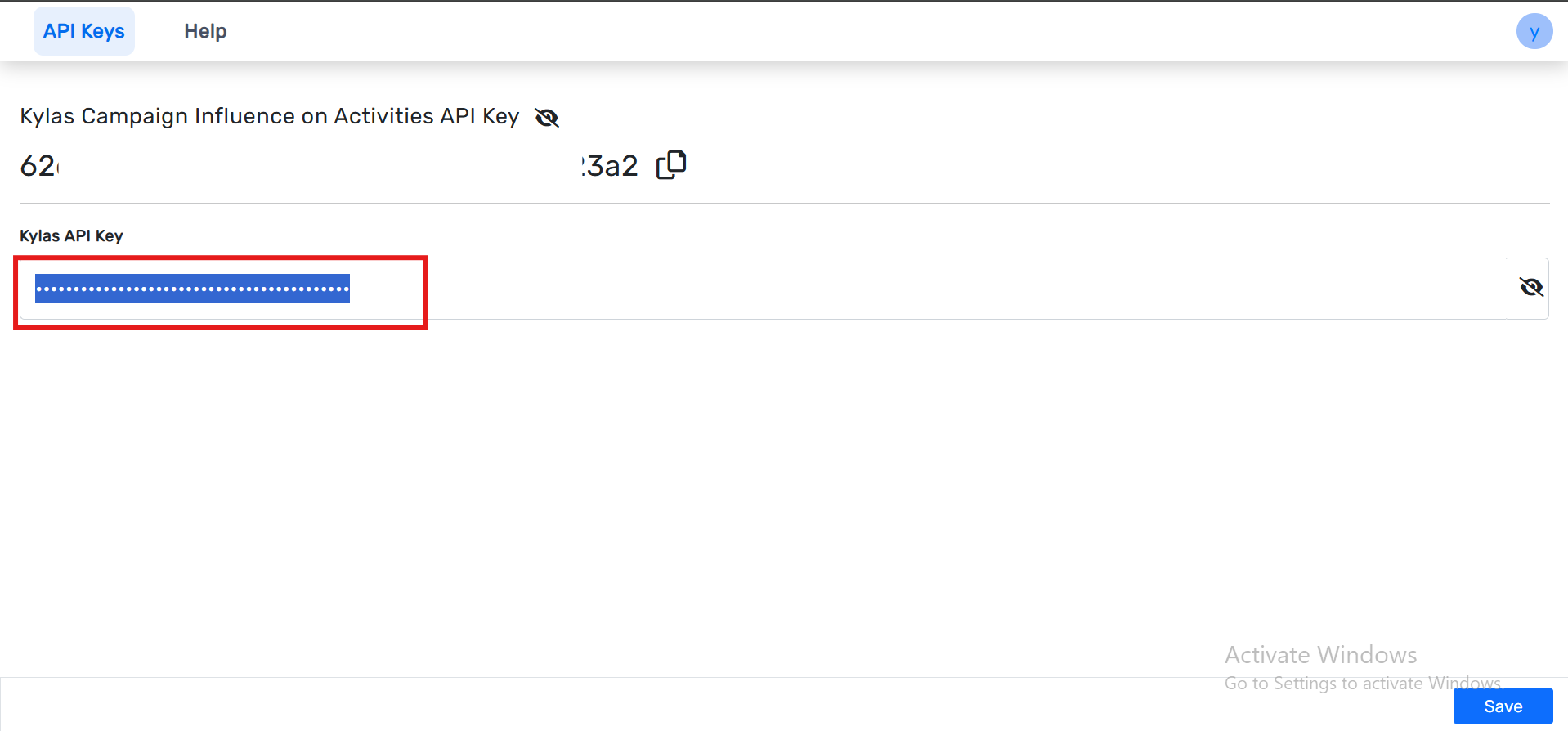The height and width of the screenshot is (731, 1568).
Task: Select the "Kylas API Key" label
Action: coord(71,236)
